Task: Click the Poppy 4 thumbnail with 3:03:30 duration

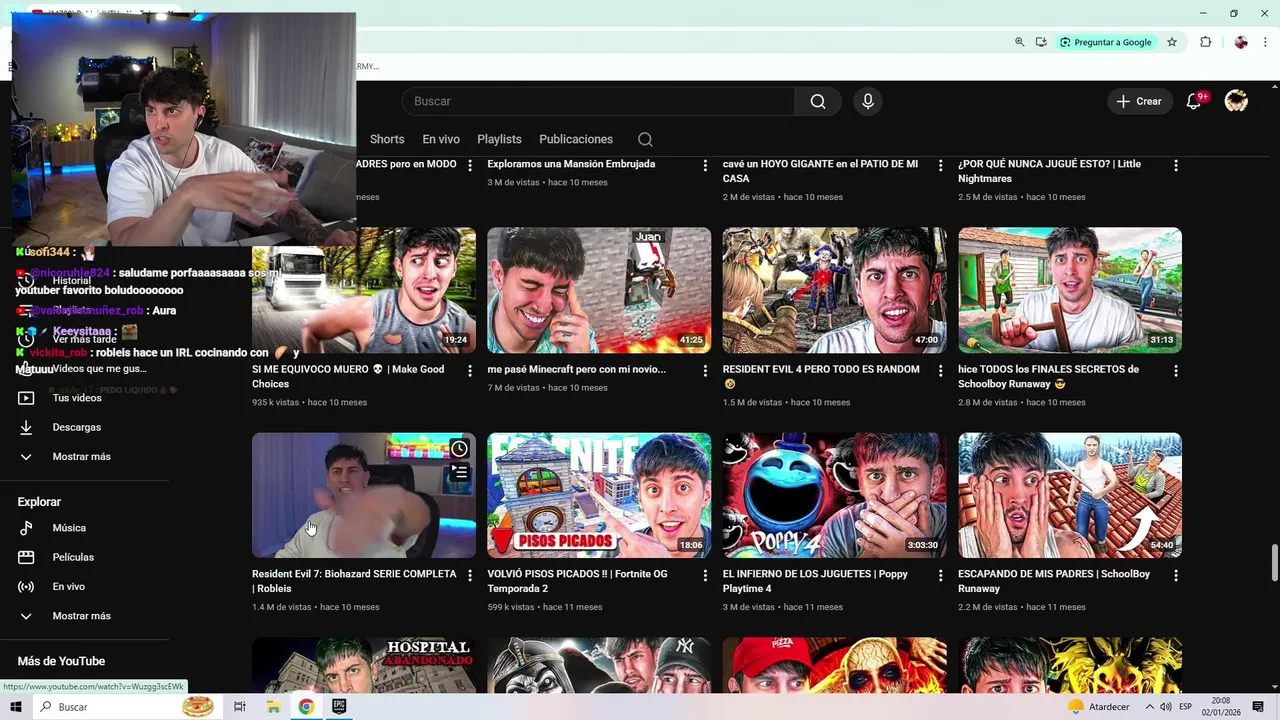Action: [x=834, y=495]
